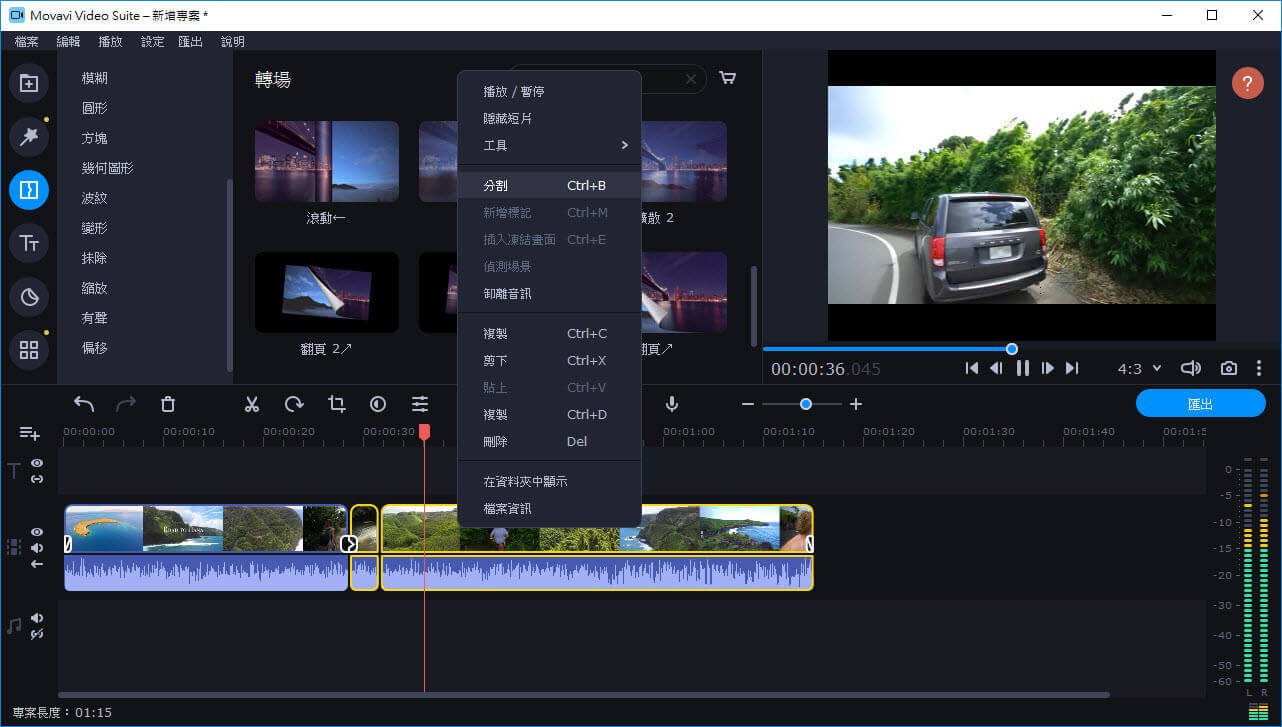The width and height of the screenshot is (1282, 727).
Task: Mute the video track audio
Action: click(37, 548)
